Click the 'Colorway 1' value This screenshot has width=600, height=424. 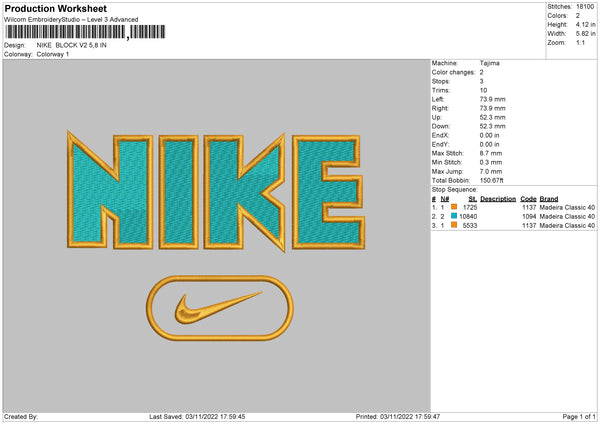point(53,54)
